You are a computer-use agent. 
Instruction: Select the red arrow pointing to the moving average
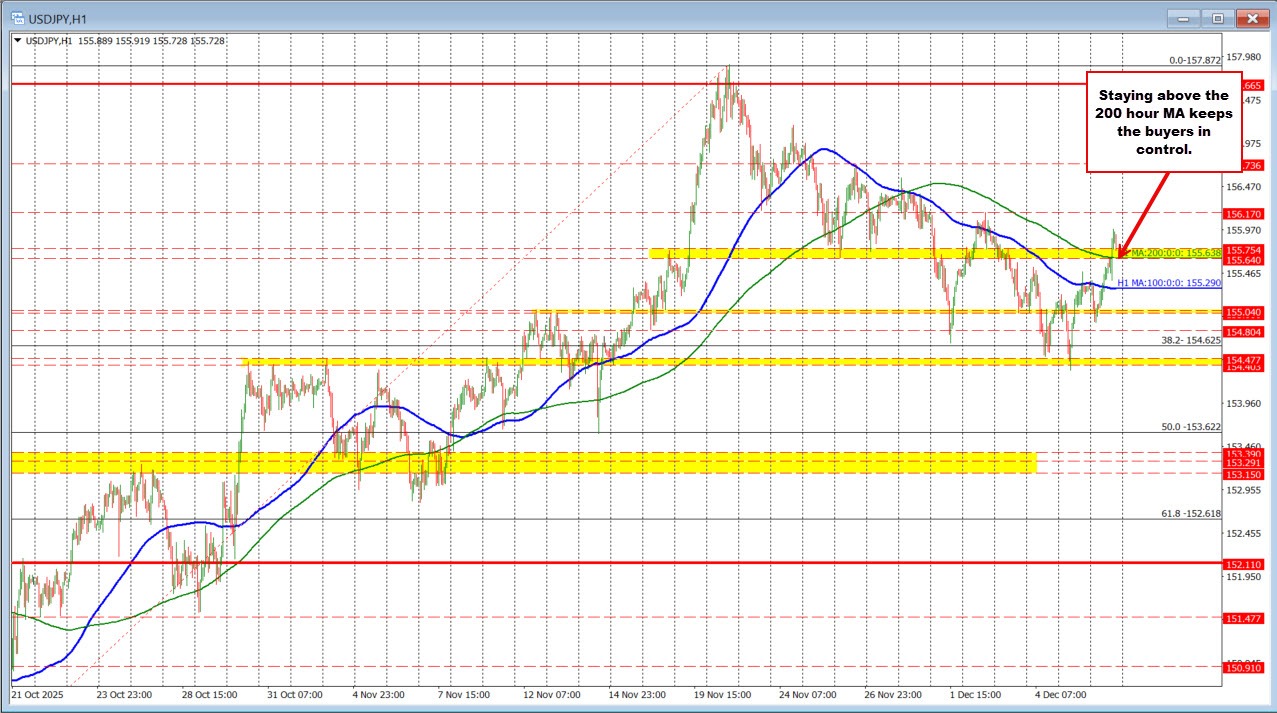click(1147, 215)
